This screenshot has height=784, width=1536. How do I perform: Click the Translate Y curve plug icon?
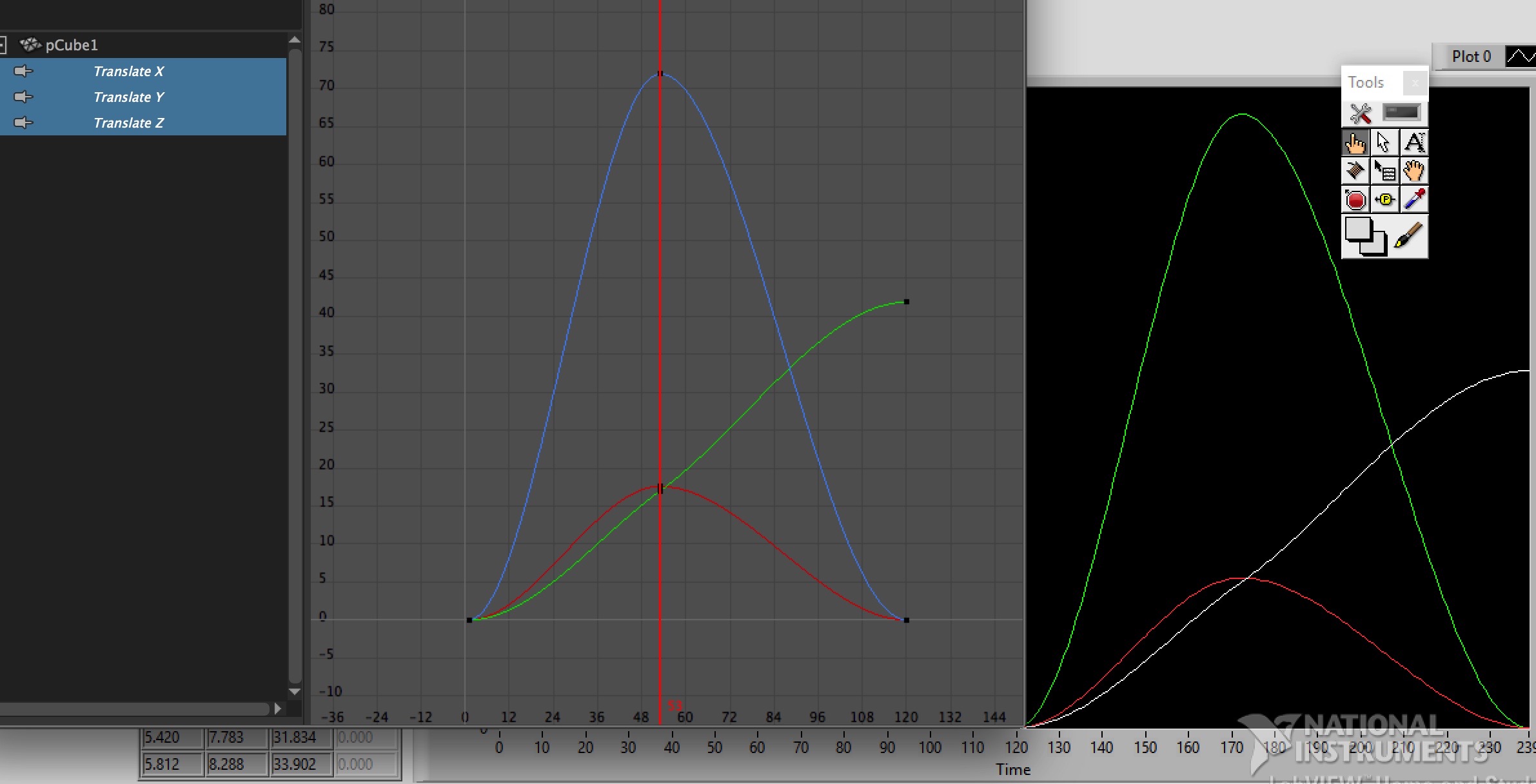point(23,97)
